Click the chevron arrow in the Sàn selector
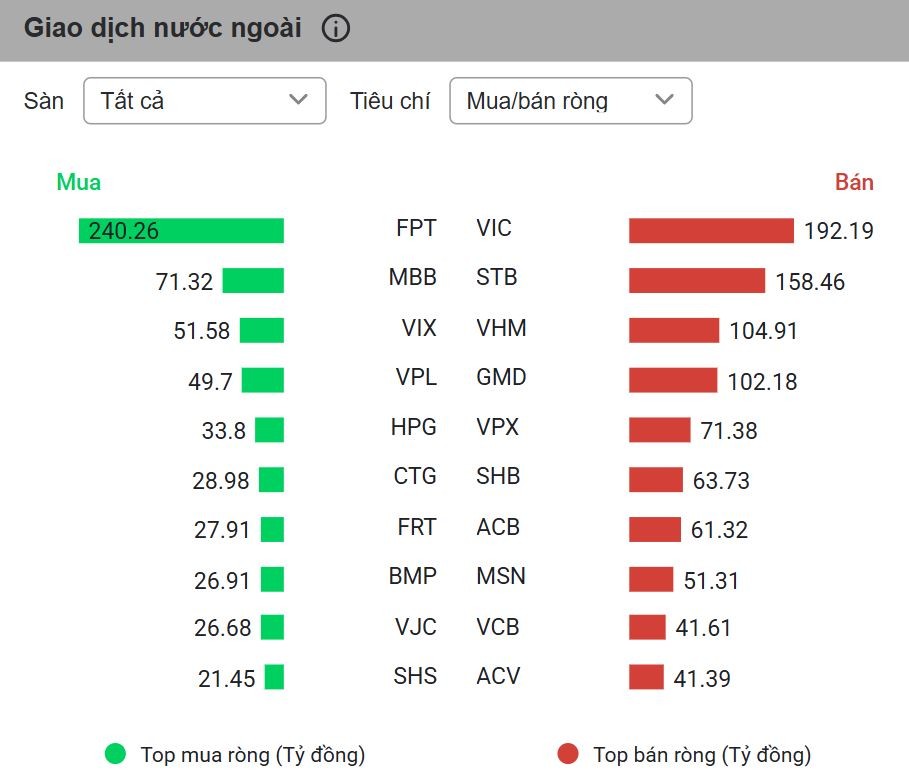The image size is (909, 779). click(x=298, y=100)
